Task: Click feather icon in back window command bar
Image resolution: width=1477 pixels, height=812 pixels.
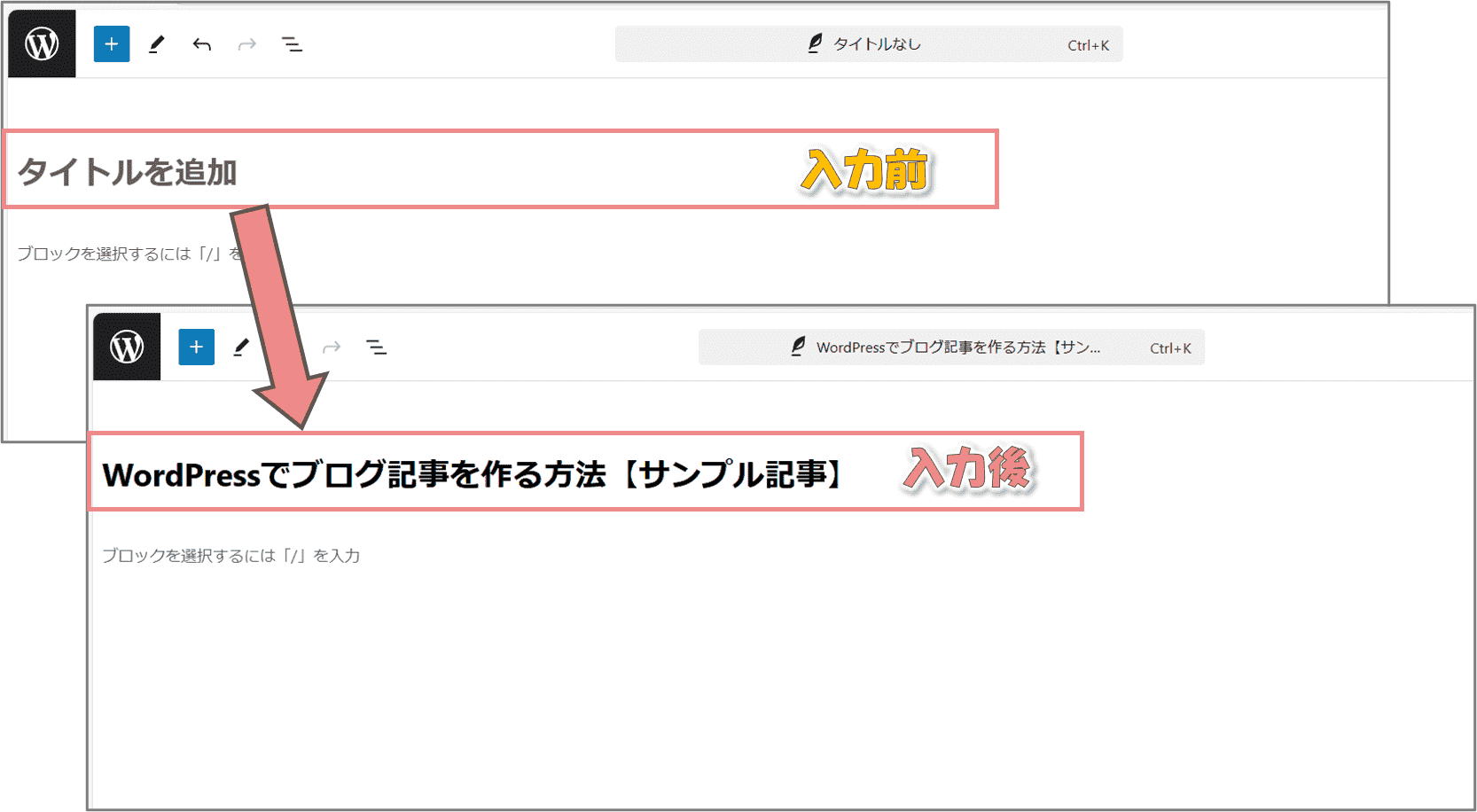Action: pos(816,43)
